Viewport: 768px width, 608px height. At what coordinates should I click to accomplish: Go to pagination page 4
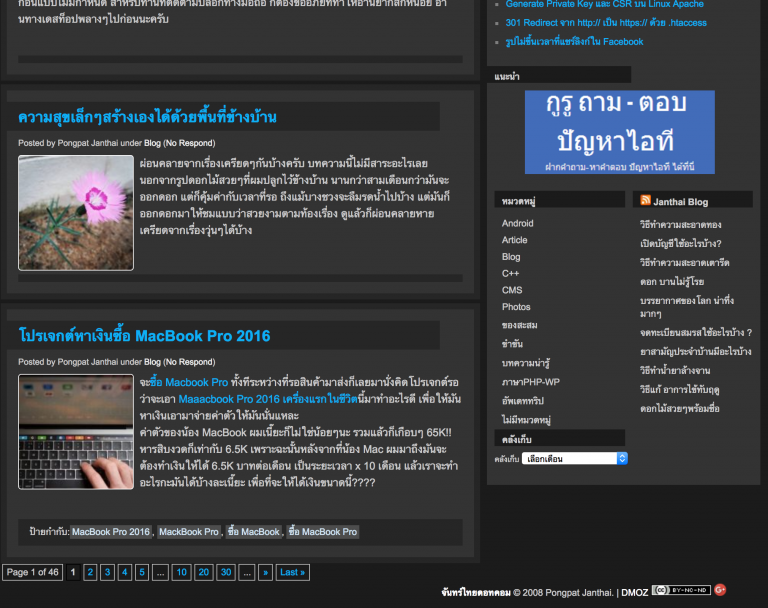click(124, 572)
